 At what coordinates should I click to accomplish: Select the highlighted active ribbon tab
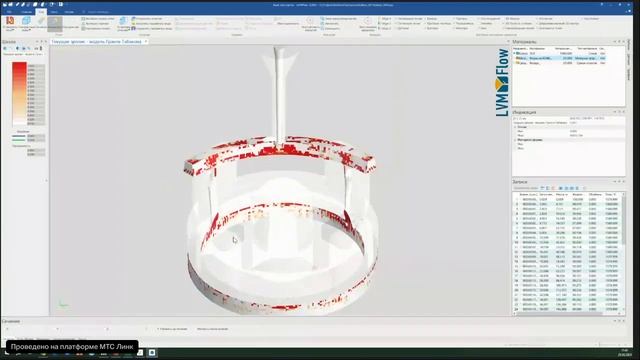pyautogui.click(x=41, y=12)
